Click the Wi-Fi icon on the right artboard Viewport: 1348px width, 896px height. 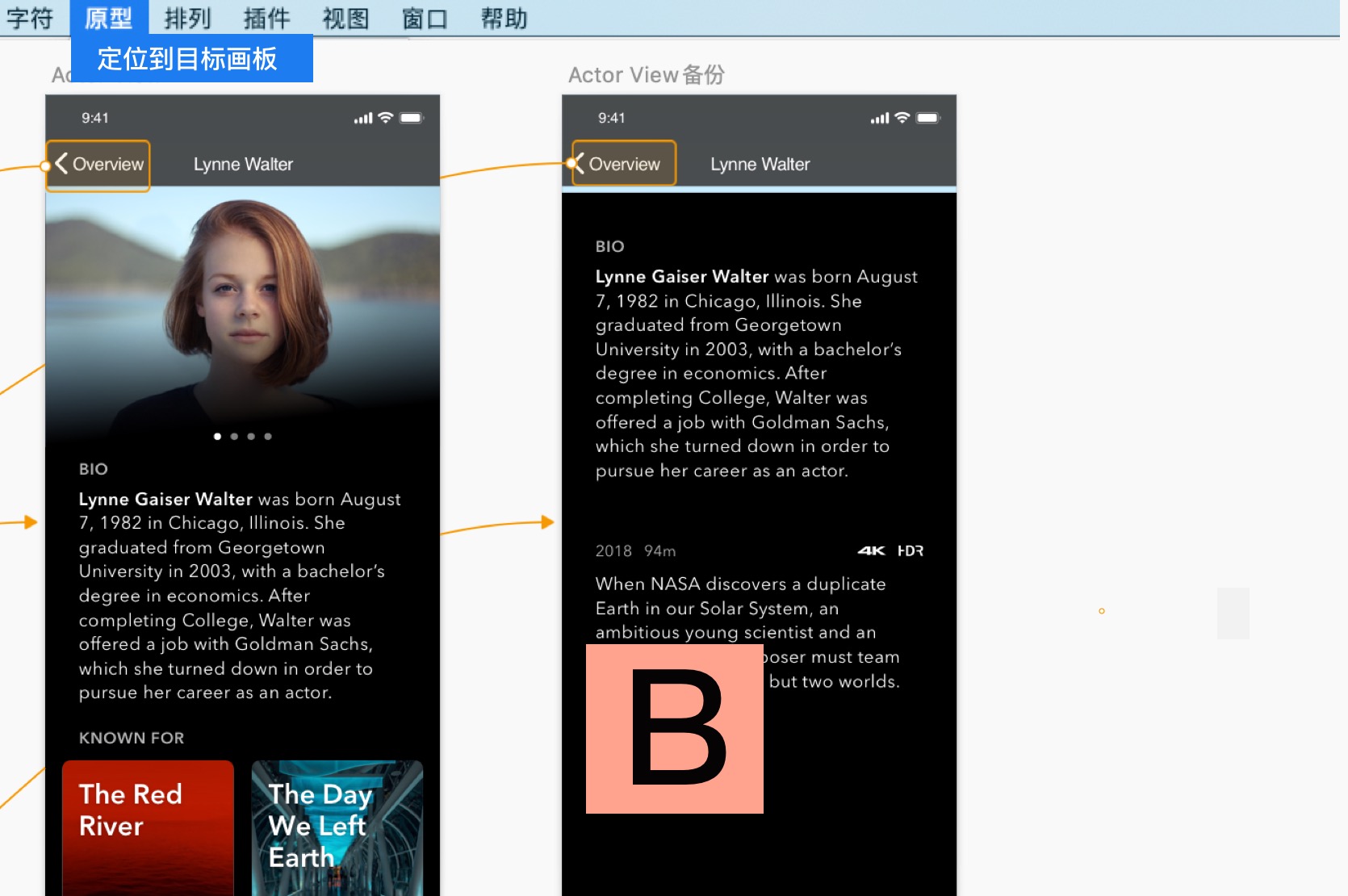(x=901, y=117)
